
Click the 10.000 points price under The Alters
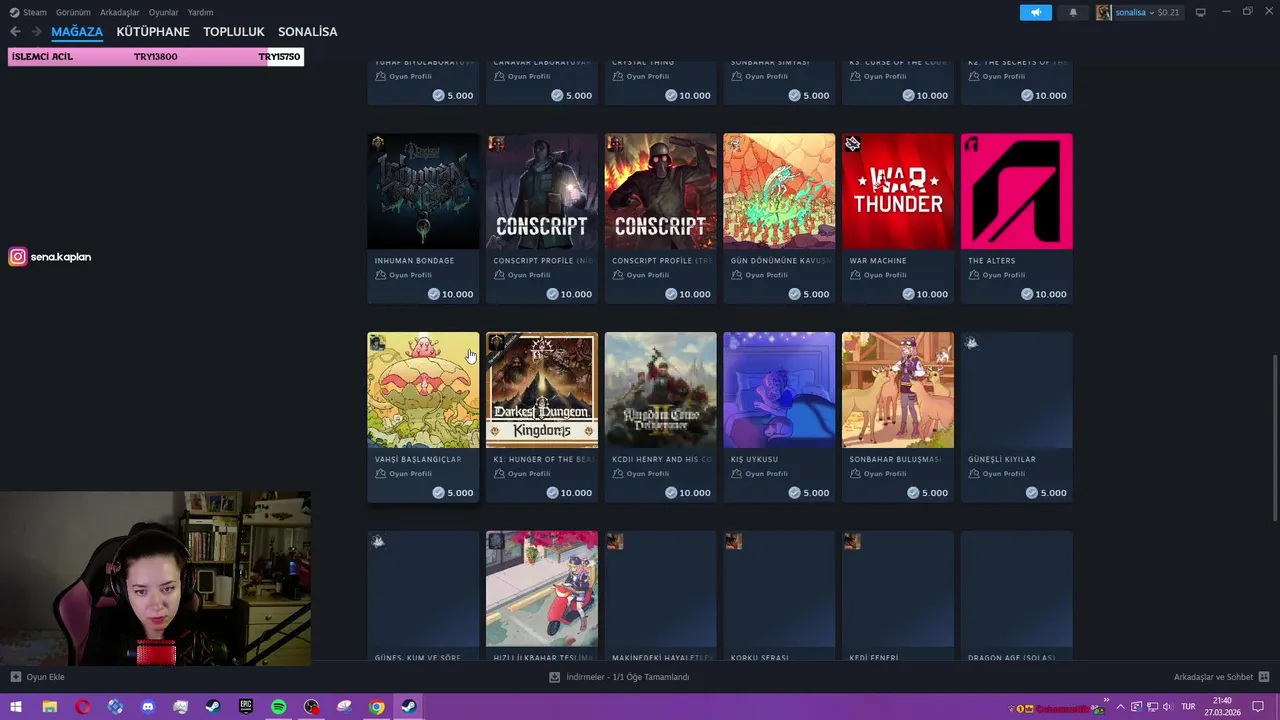coord(1044,294)
